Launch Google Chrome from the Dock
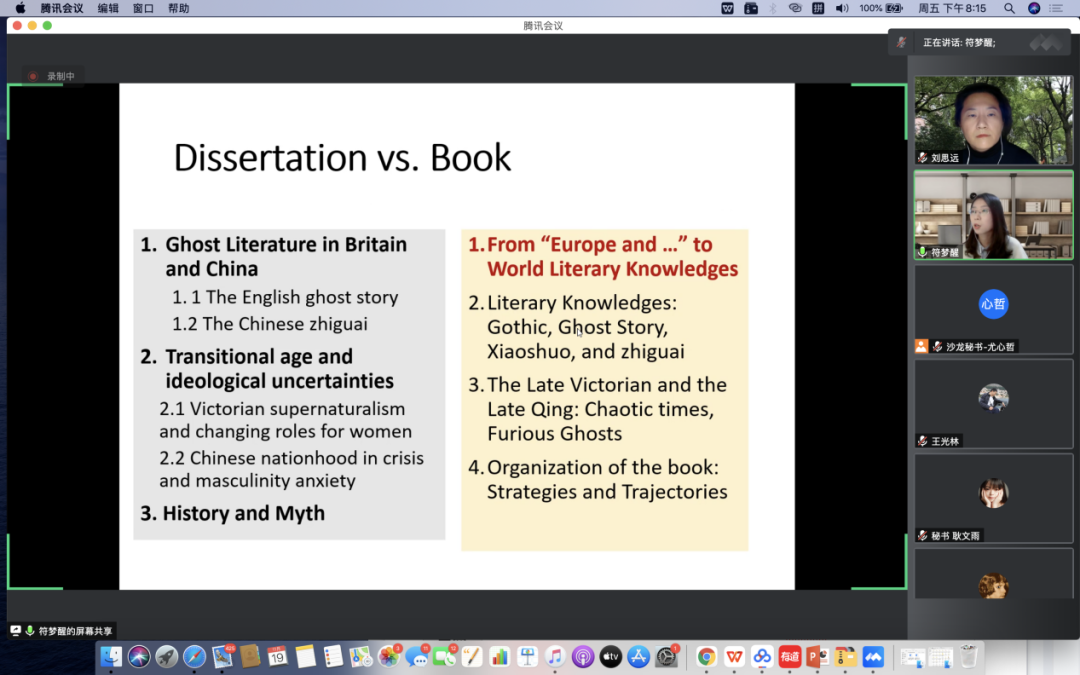 pyautogui.click(x=707, y=657)
